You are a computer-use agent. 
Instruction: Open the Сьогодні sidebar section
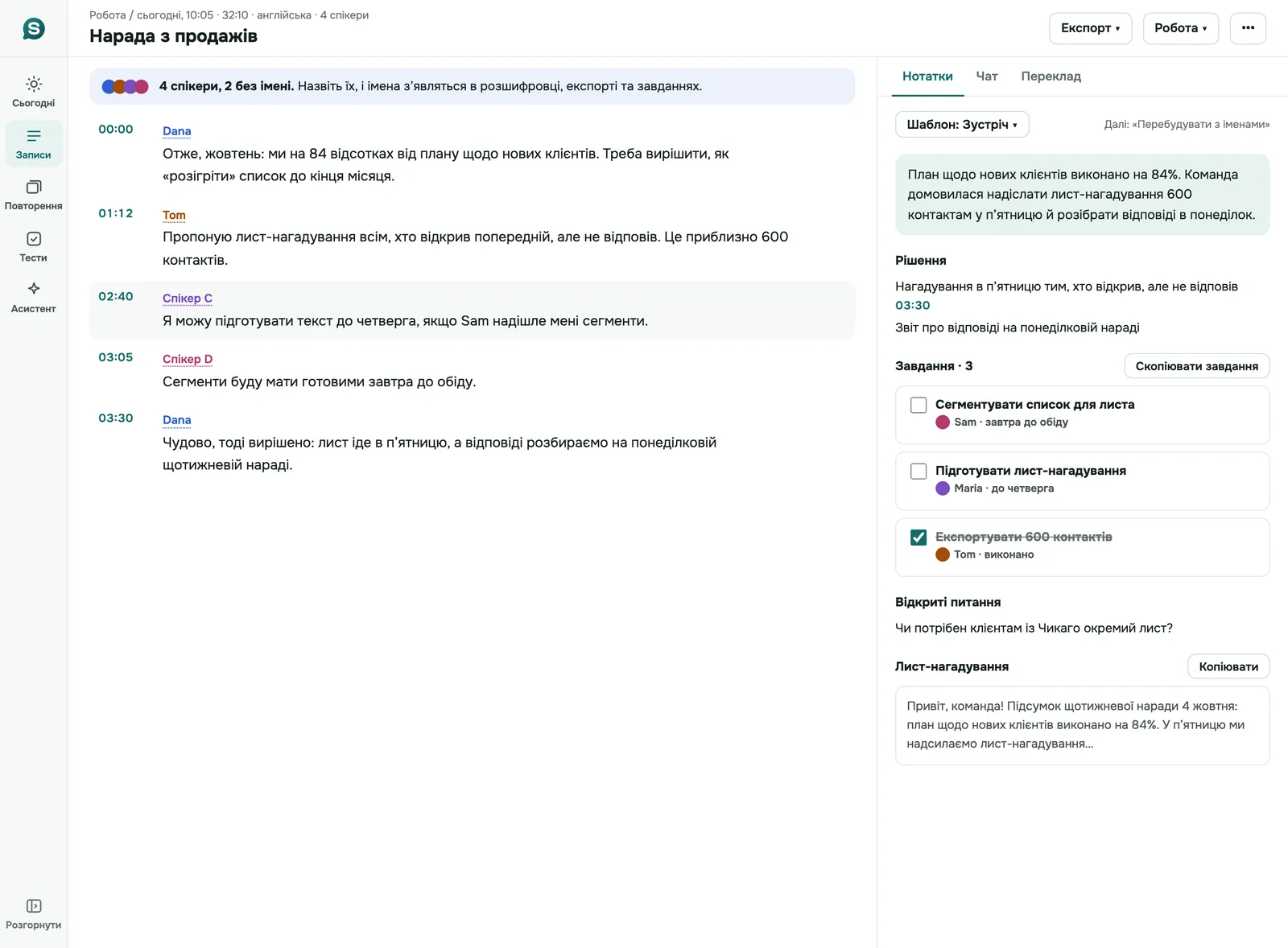pos(34,92)
